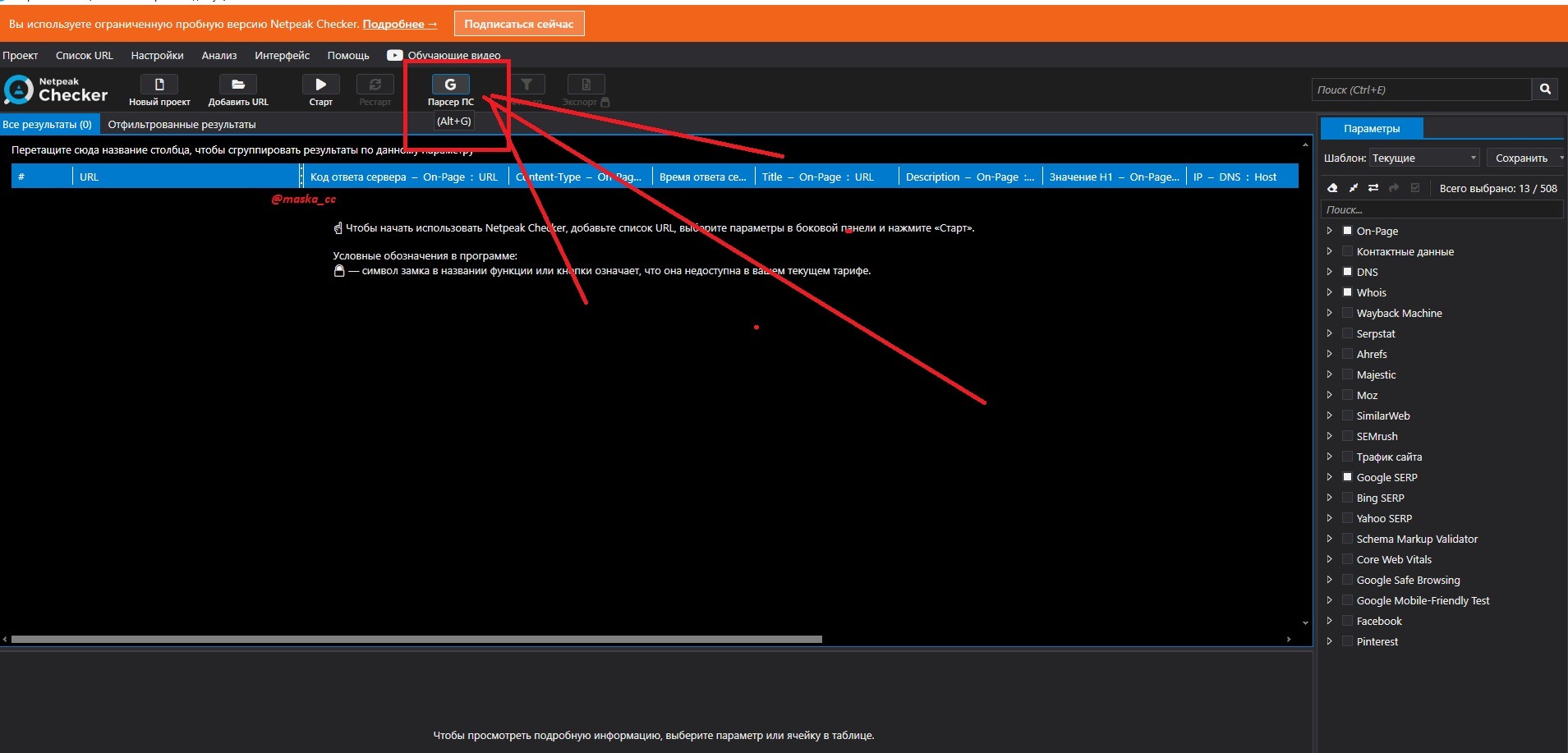This screenshot has width=1568, height=753.
Task: Open the Проект menu
Action: click(20, 55)
